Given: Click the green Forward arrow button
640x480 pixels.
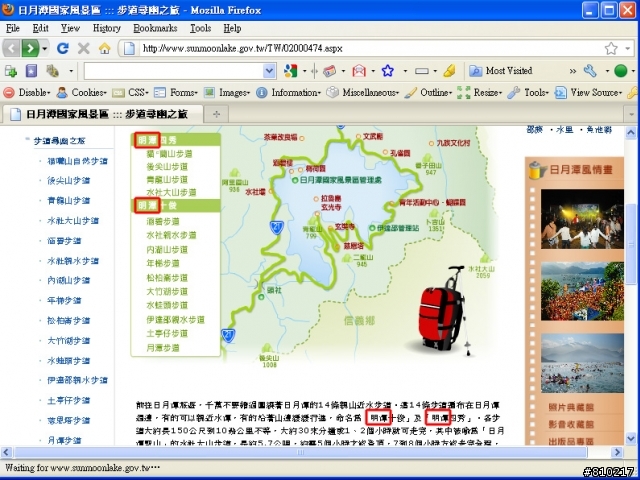Looking at the screenshot, I should click(x=30, y=49).
